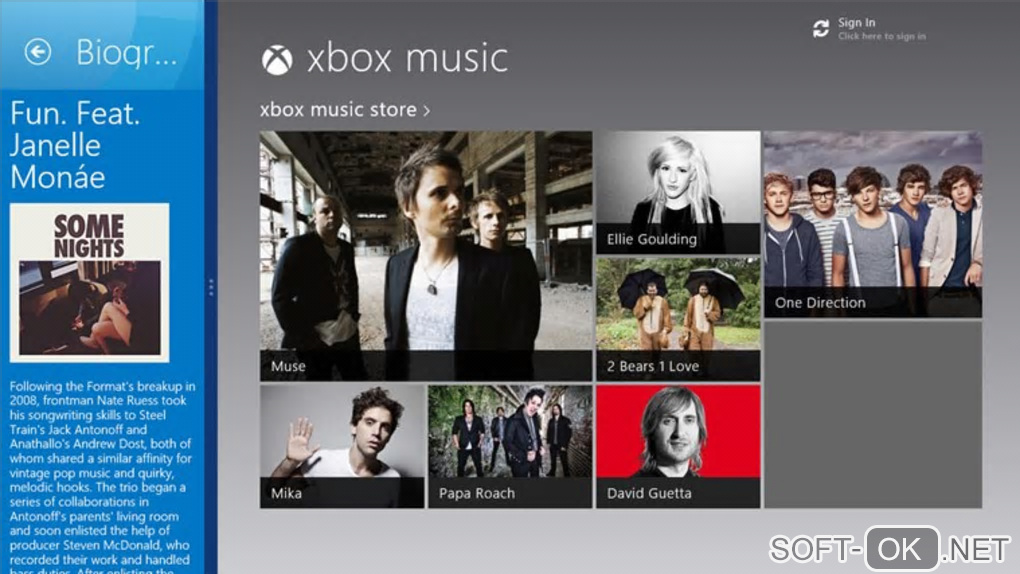Select the One Direction tile
The width and height of the screenshot is (1020, 574).
tap(873, 225)
